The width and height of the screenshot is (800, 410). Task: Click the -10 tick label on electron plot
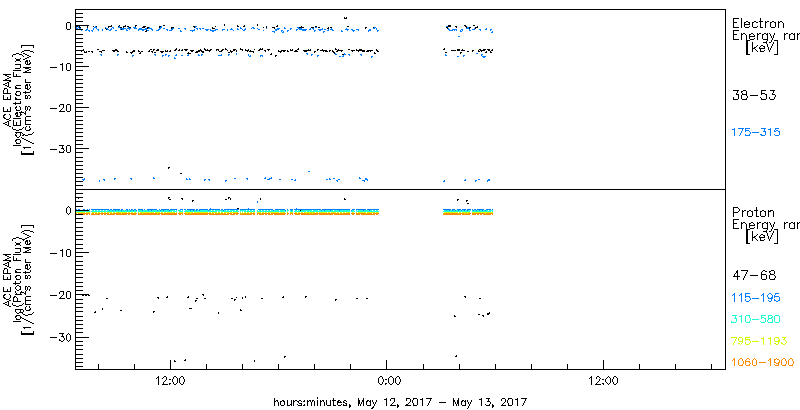61,66
